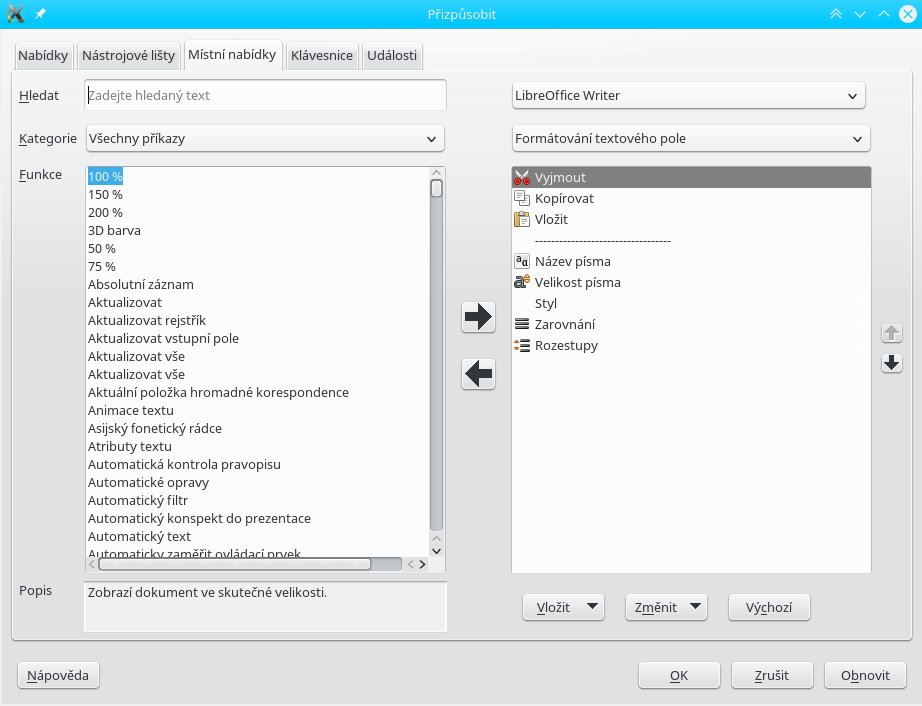Switch to the Nabídky tab
The image size is (922, 706).
[43, 56]
